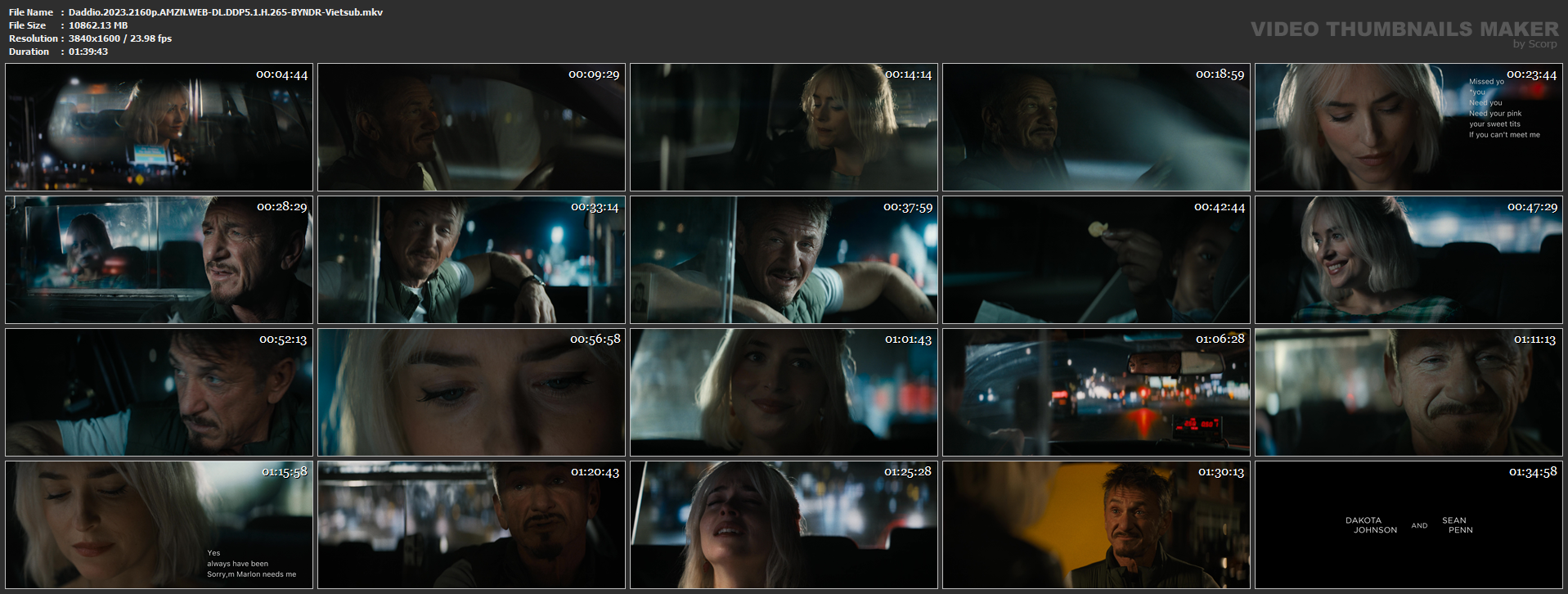Click the file name Daddio.2023.2160p mkv text
Image resolution: width=1568 pixels, height=594 pixels.
226,12
